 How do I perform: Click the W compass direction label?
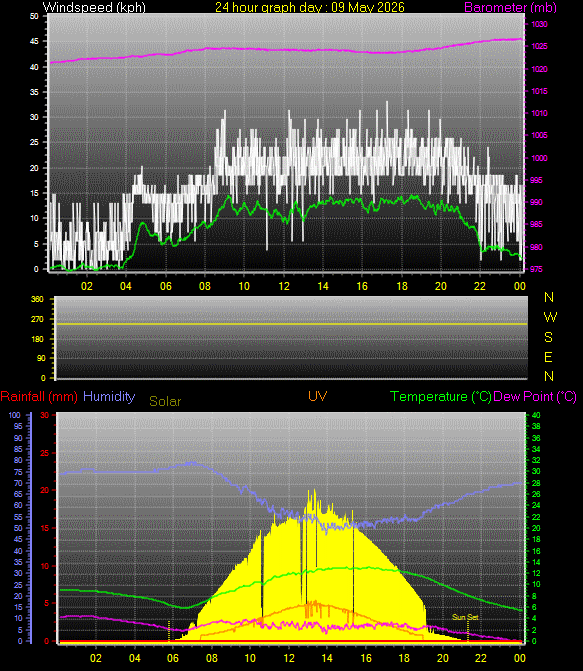click(550, 317)
